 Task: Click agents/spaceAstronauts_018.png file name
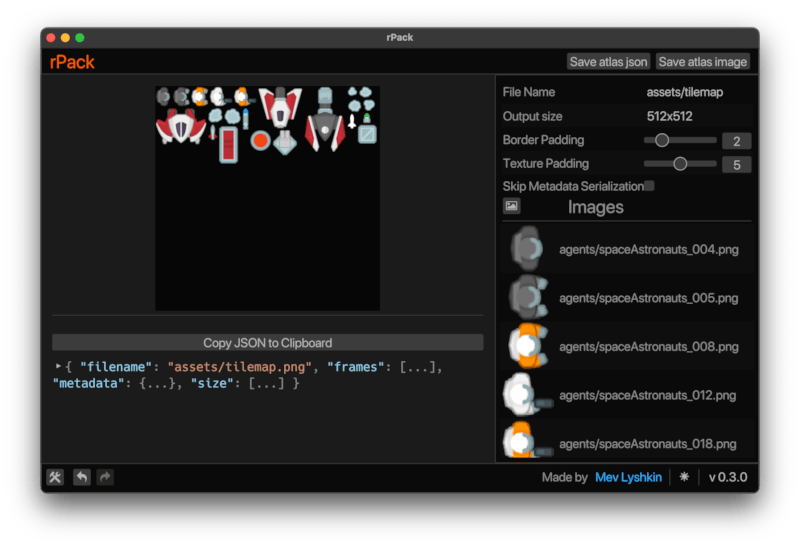(647, 444)
